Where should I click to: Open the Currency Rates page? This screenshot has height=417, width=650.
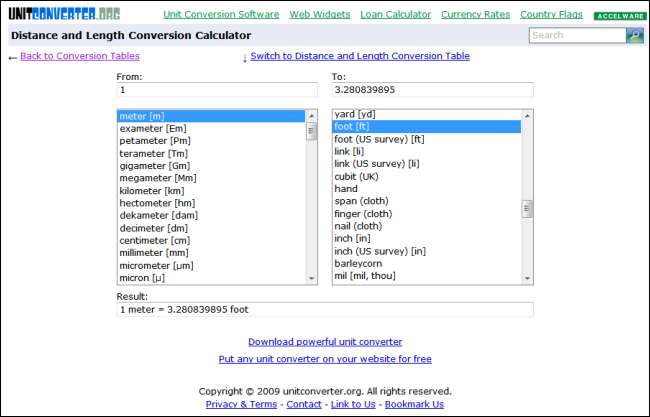pos(475,15)
